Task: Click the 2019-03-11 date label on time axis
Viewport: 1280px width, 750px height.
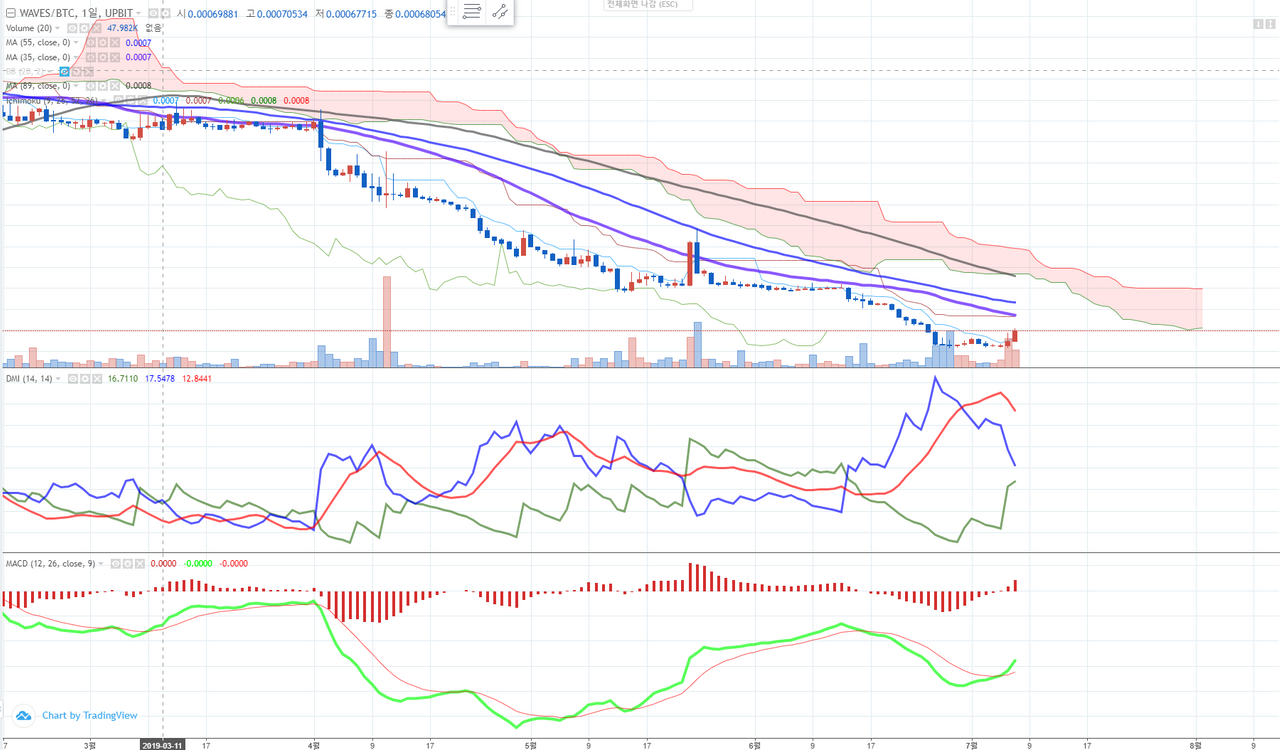Action: tap(162, 744)
